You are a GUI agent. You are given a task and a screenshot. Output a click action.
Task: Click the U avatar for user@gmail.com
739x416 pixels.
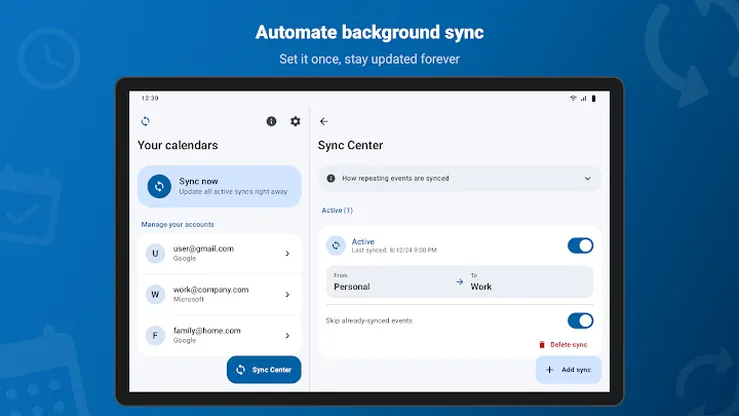click(x=155, y=253)
